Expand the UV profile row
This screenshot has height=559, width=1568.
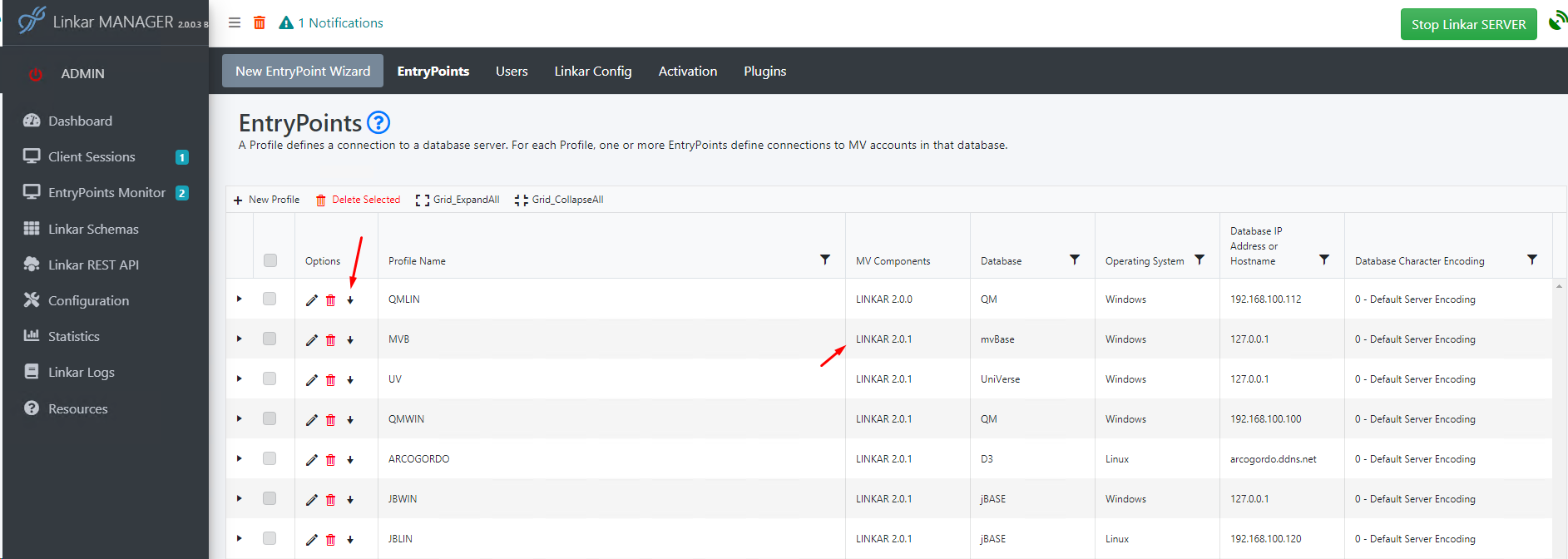(240, 378)
